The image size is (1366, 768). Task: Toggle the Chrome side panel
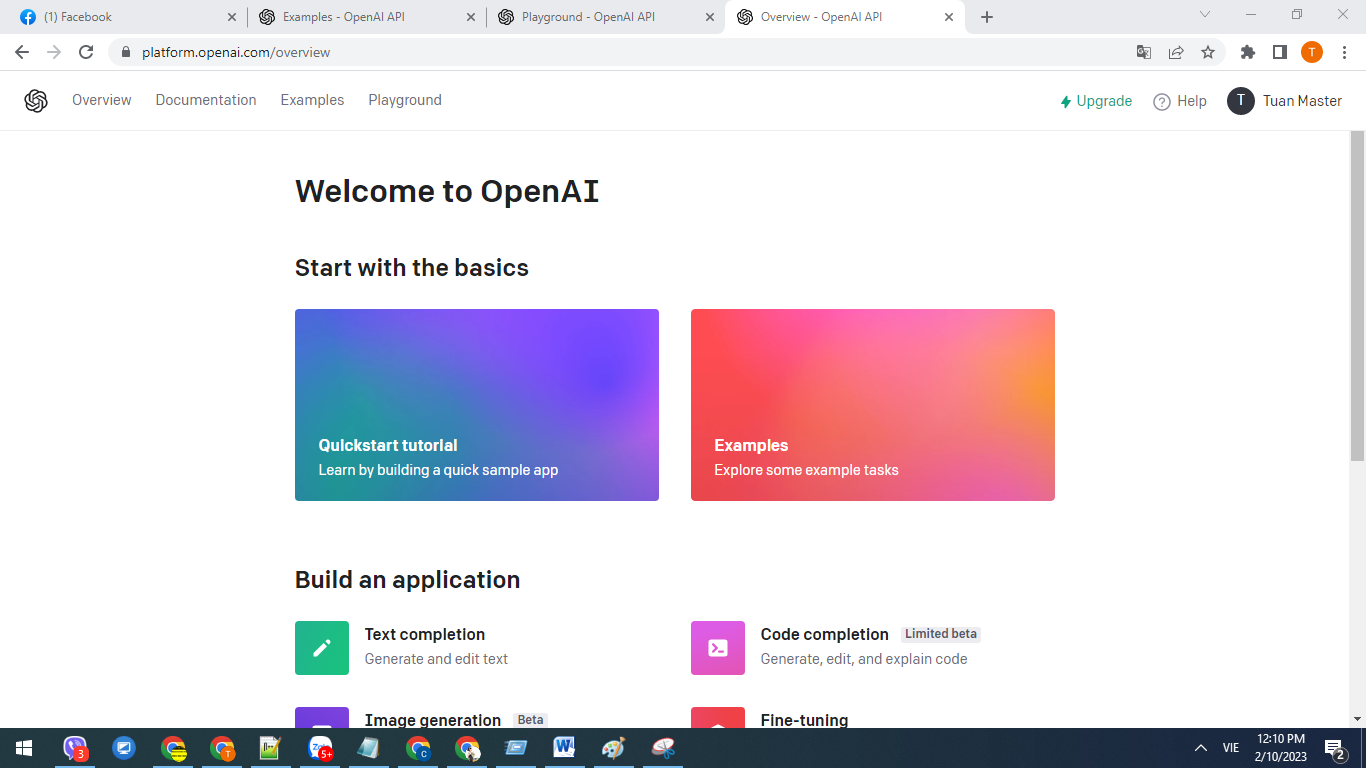point(1279,52)
